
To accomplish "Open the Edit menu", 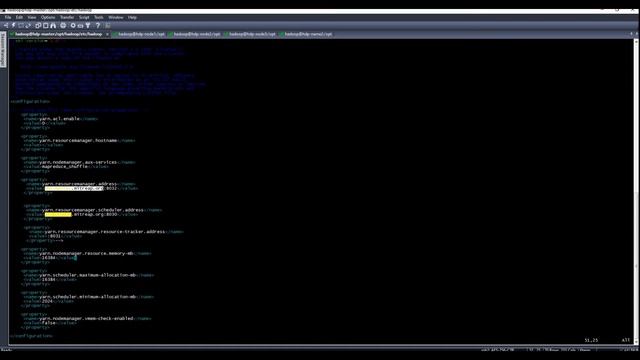I will [x=19, y=18].
